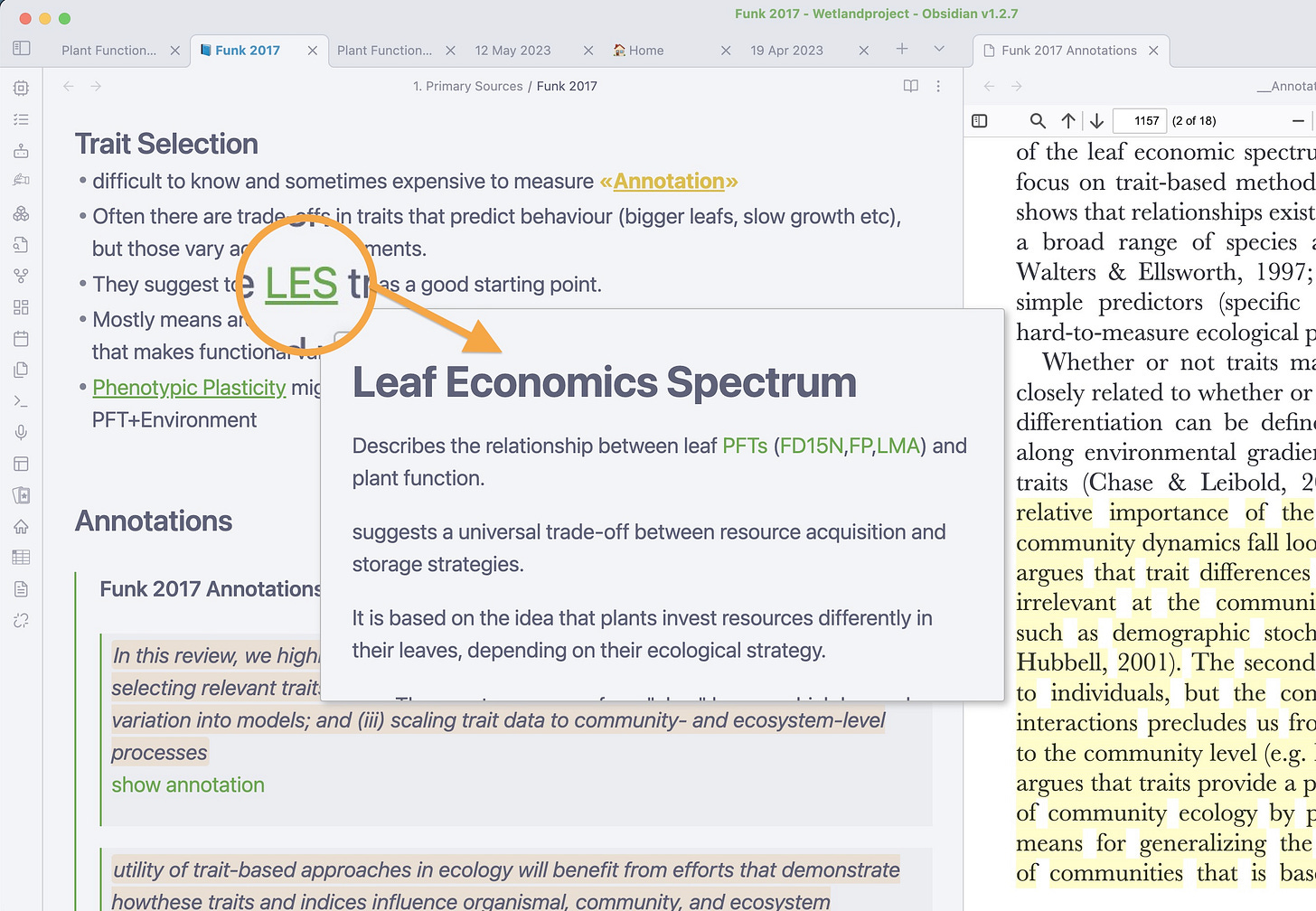This screenshot has width=1316, height=911.
Task: Select the Funk 2017 Annotations tab
Action: (1069, 51)
